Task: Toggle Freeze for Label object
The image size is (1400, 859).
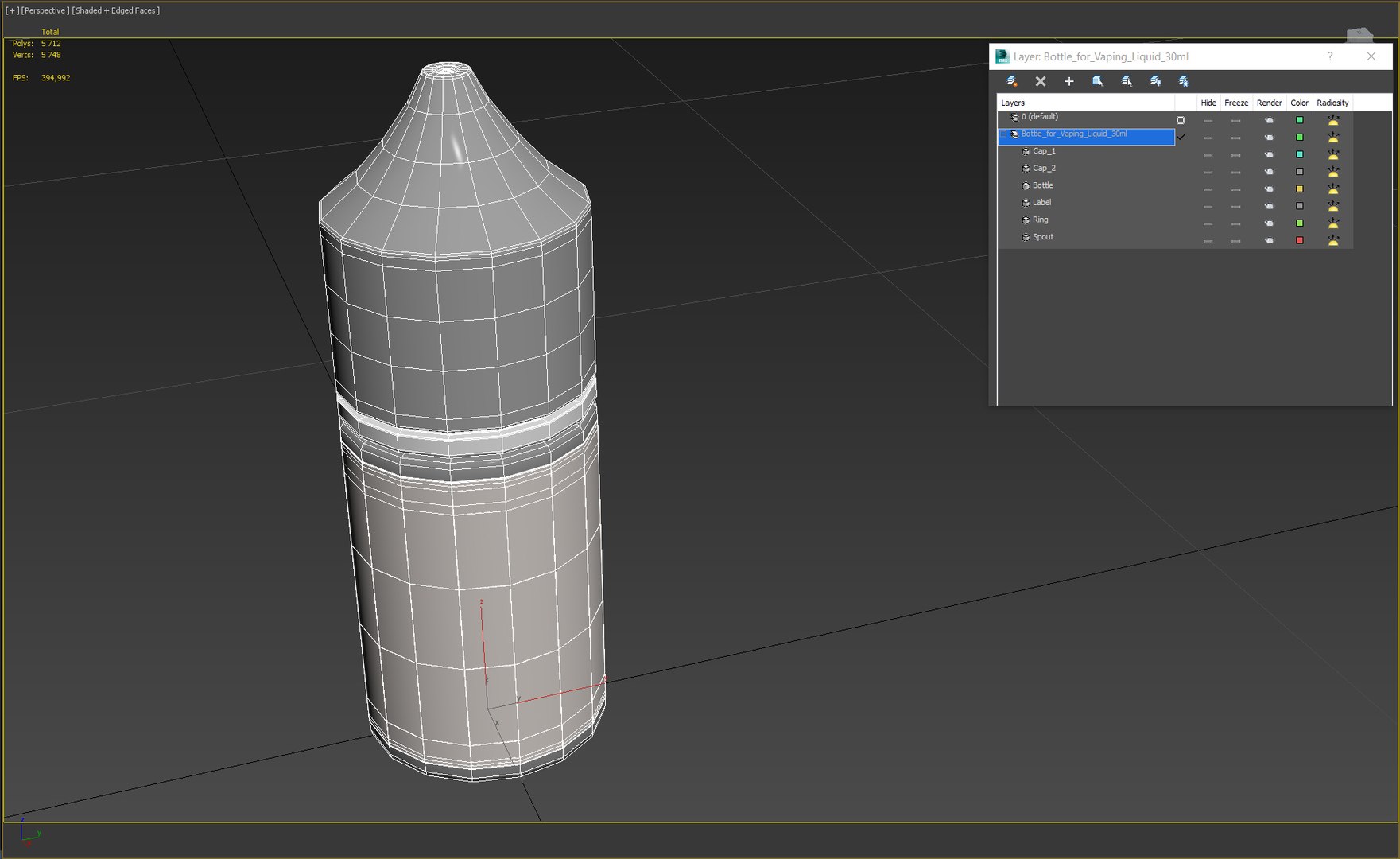Action: [1236, 207]
